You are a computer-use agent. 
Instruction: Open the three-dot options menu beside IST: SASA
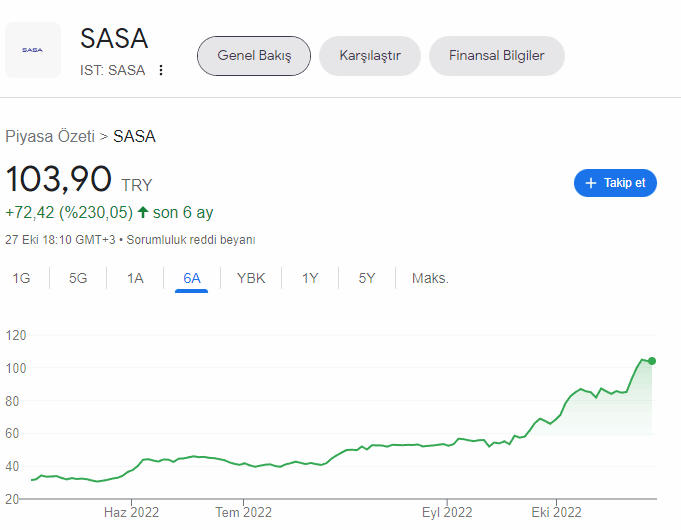161,70
